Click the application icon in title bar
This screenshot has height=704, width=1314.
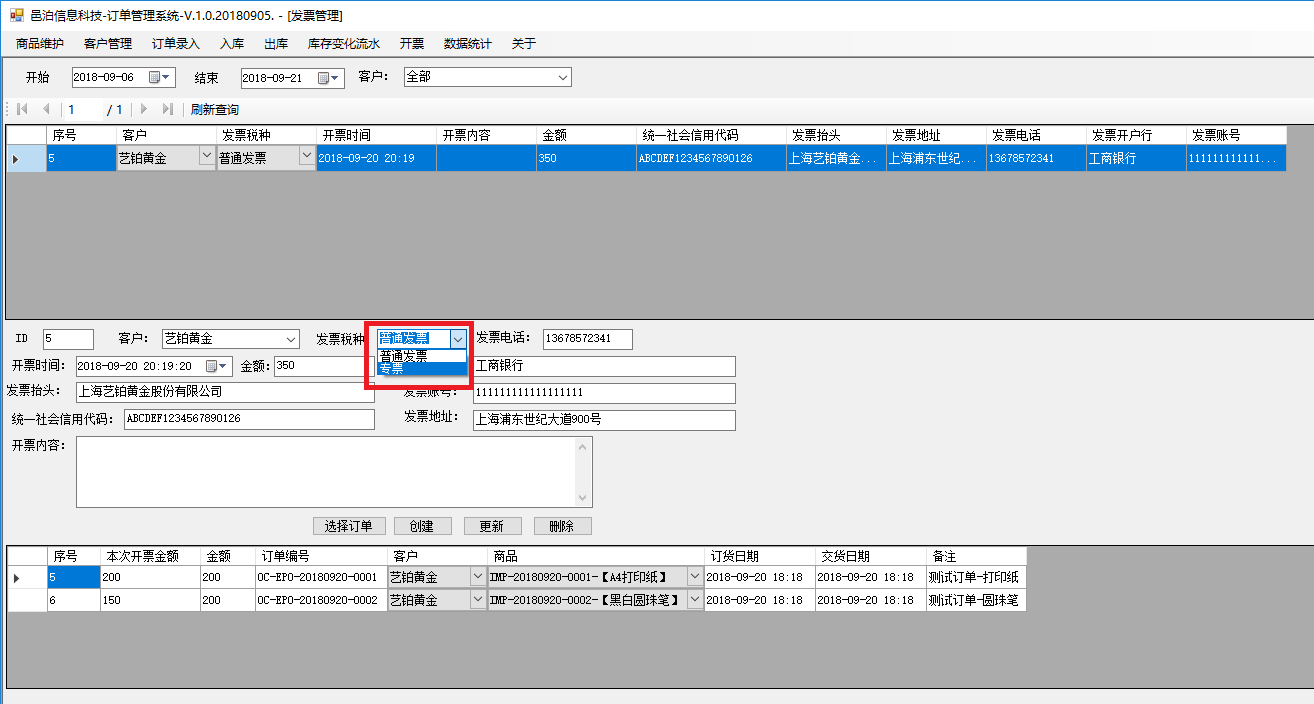pos(16,15)
